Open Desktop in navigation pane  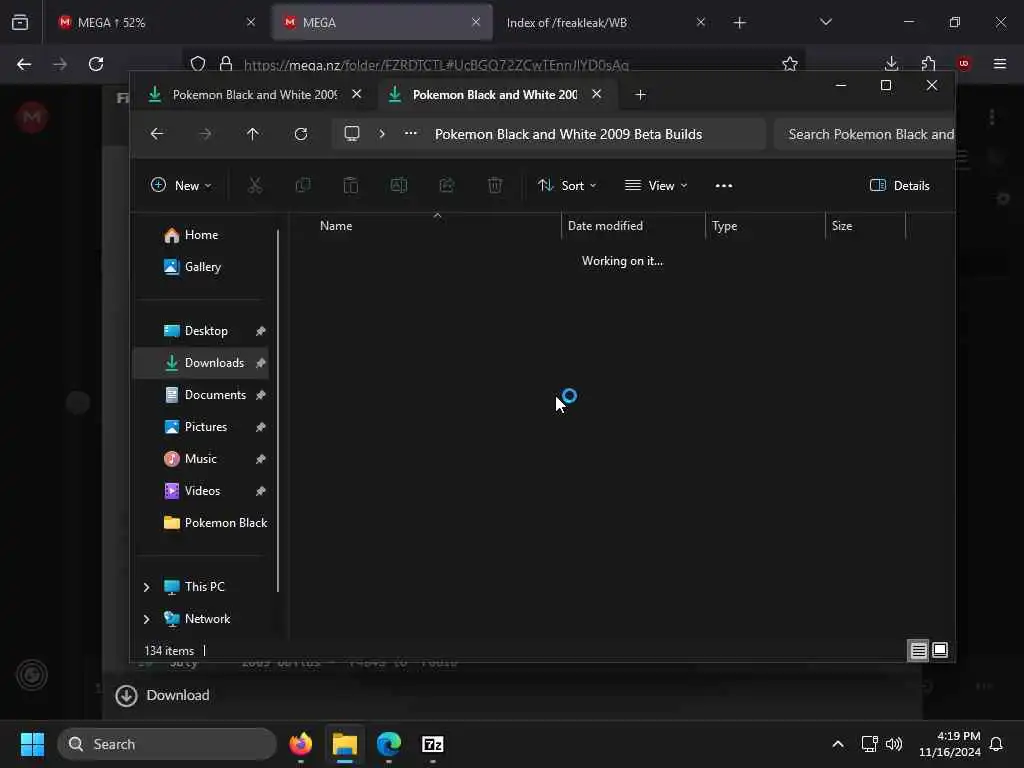204,331
